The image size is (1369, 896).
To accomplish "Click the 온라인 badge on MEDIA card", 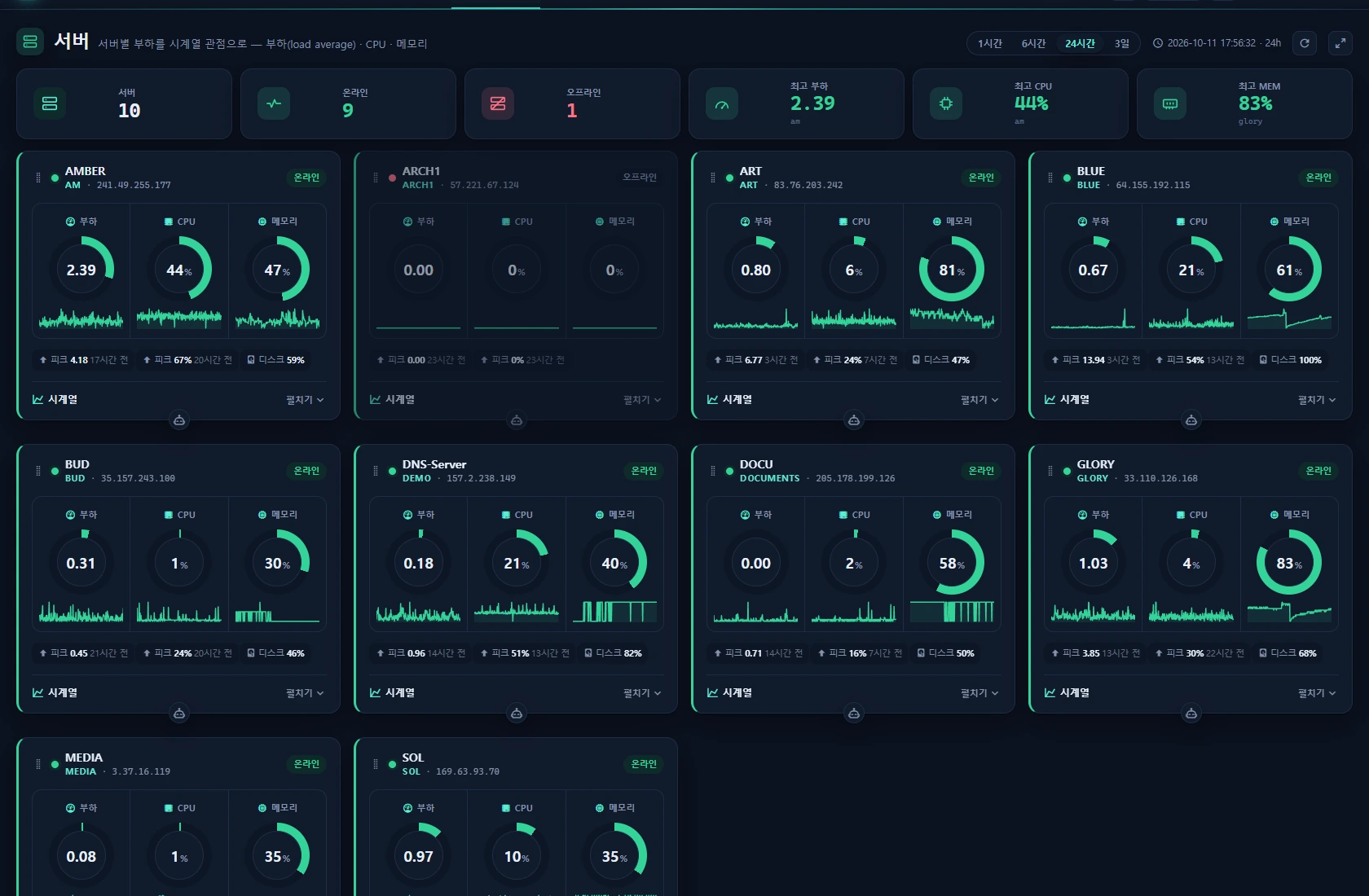I will (x=306, y=764).
